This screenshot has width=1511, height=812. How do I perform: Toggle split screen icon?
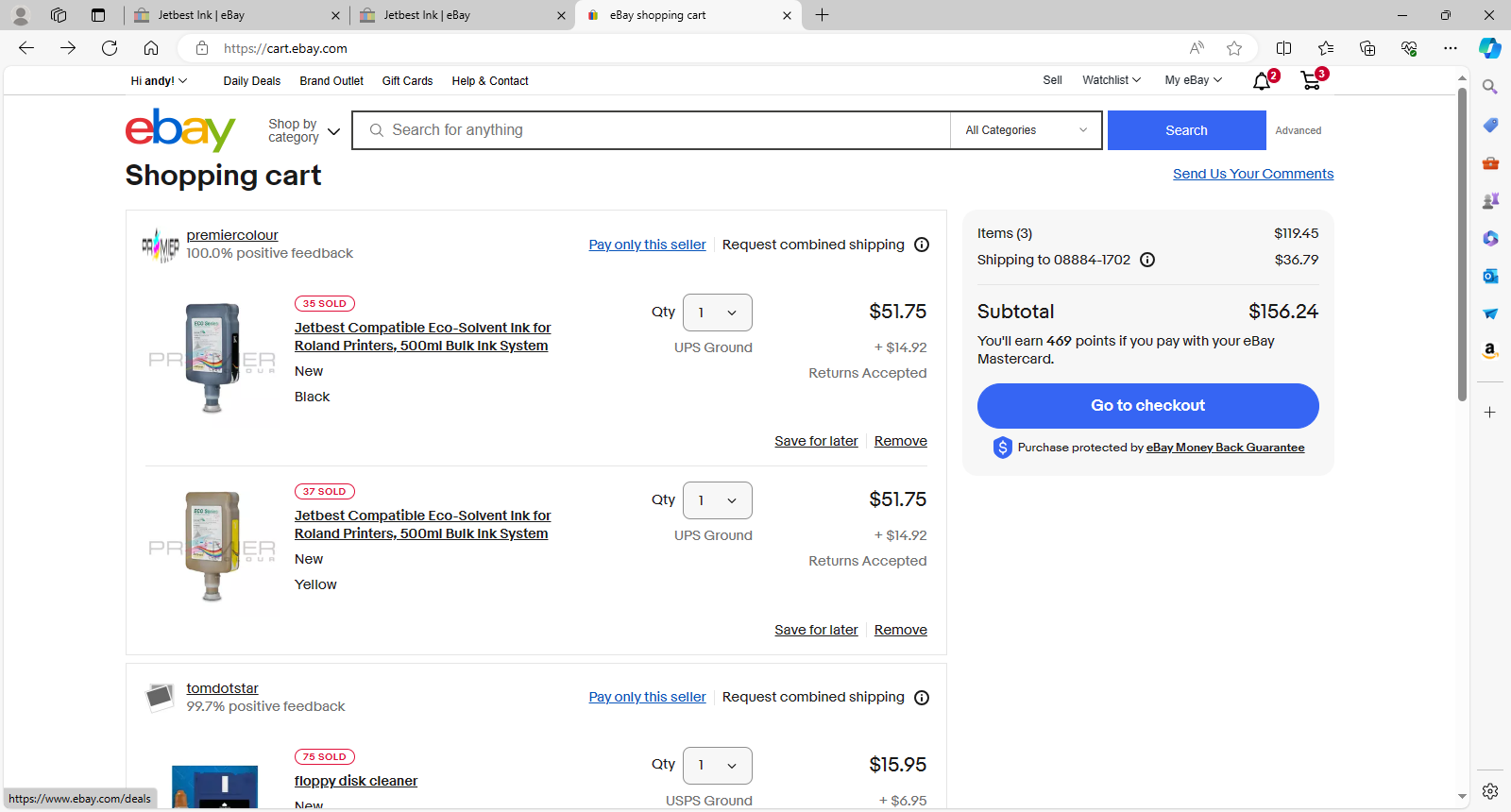1284,48
